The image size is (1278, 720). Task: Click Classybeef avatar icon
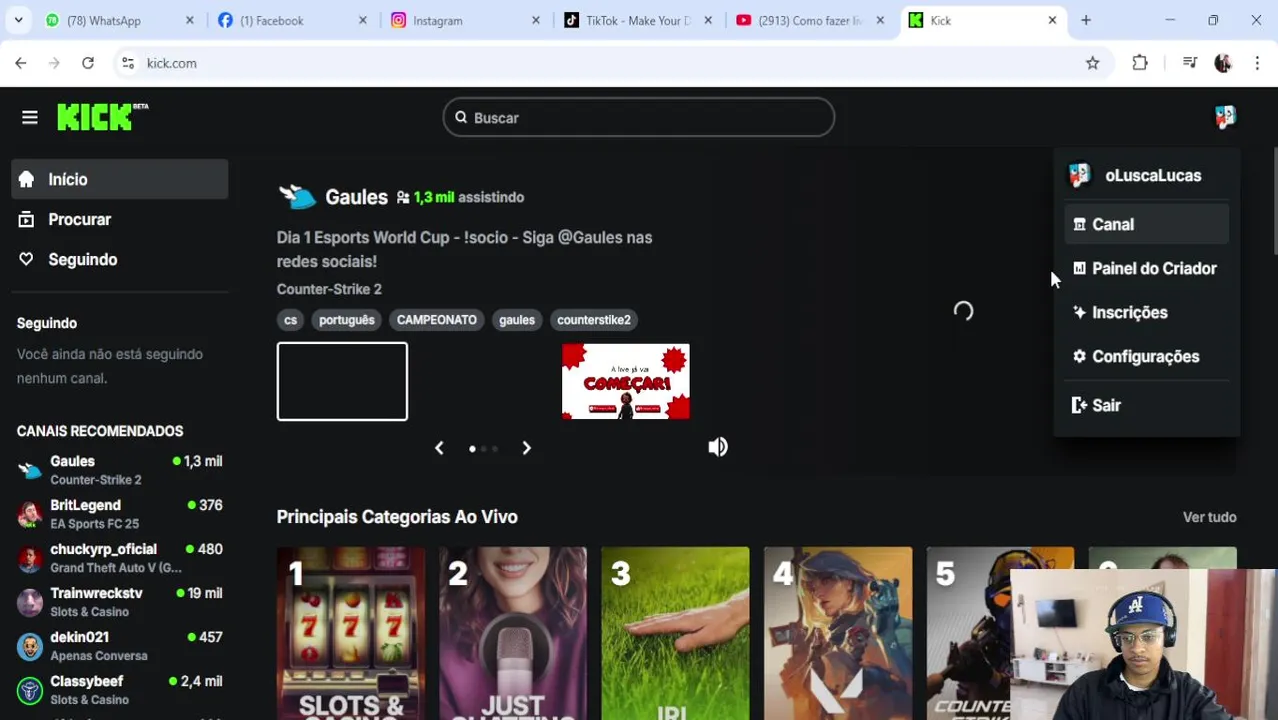coord(30,690)
